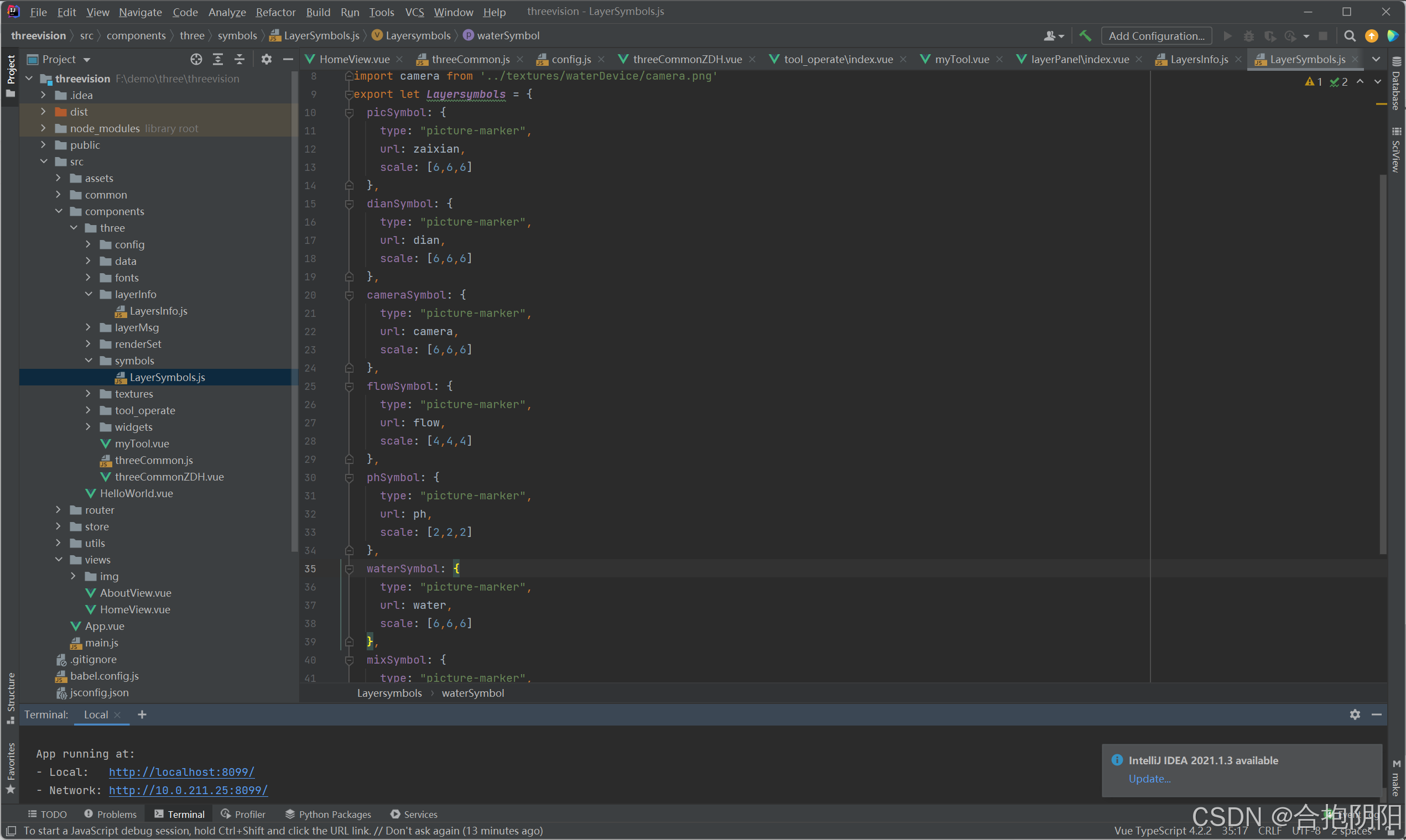The height and width of the screenshot is (840, 1406).
Task: Click Collapse All icon in Project panel
Action: tap(239, 59)
